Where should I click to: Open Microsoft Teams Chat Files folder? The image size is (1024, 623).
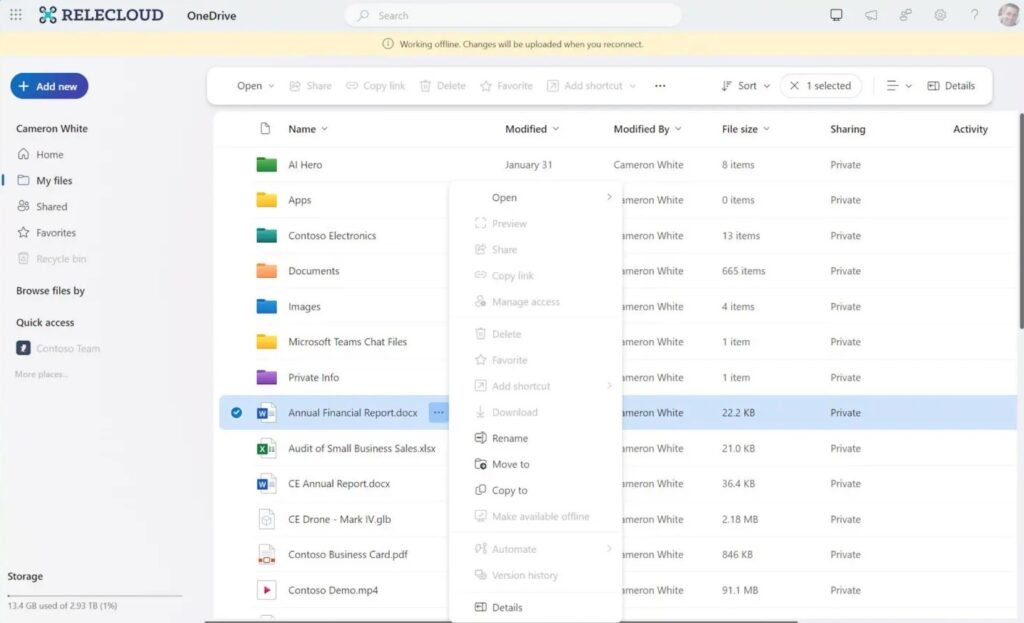pos(347,342)
